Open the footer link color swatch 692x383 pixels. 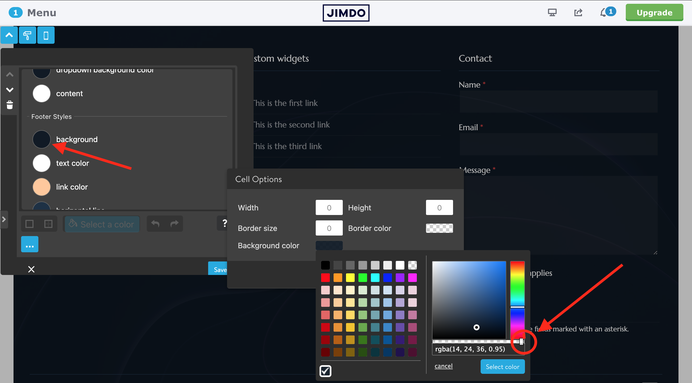(x=41, y=187)
